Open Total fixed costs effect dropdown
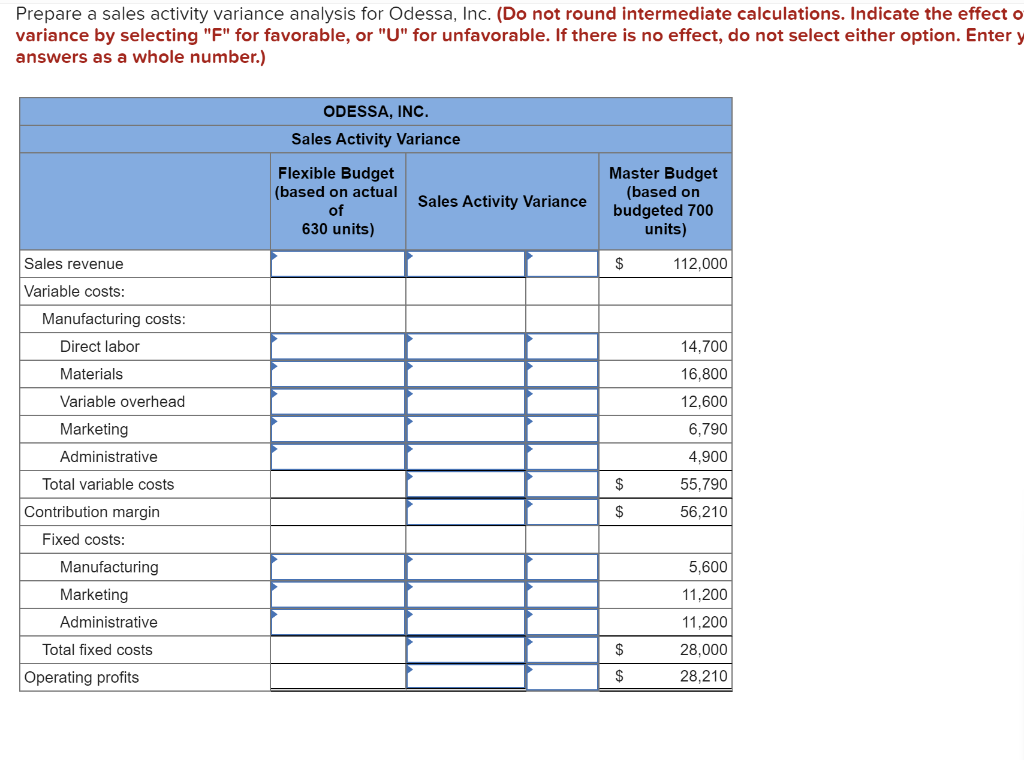 (562, 650)
